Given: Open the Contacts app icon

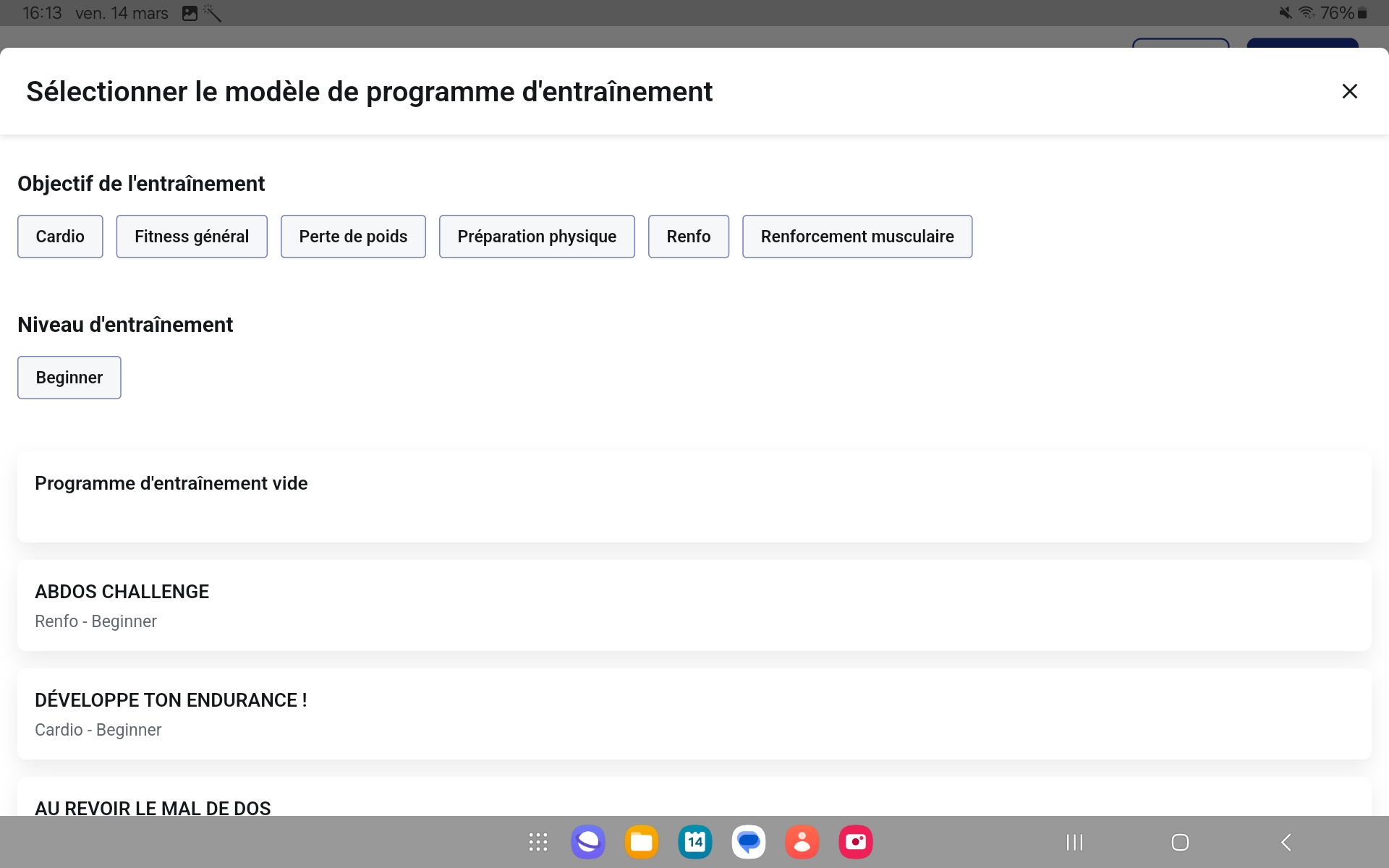Looking at the screenshot, I should pos(802,842).
